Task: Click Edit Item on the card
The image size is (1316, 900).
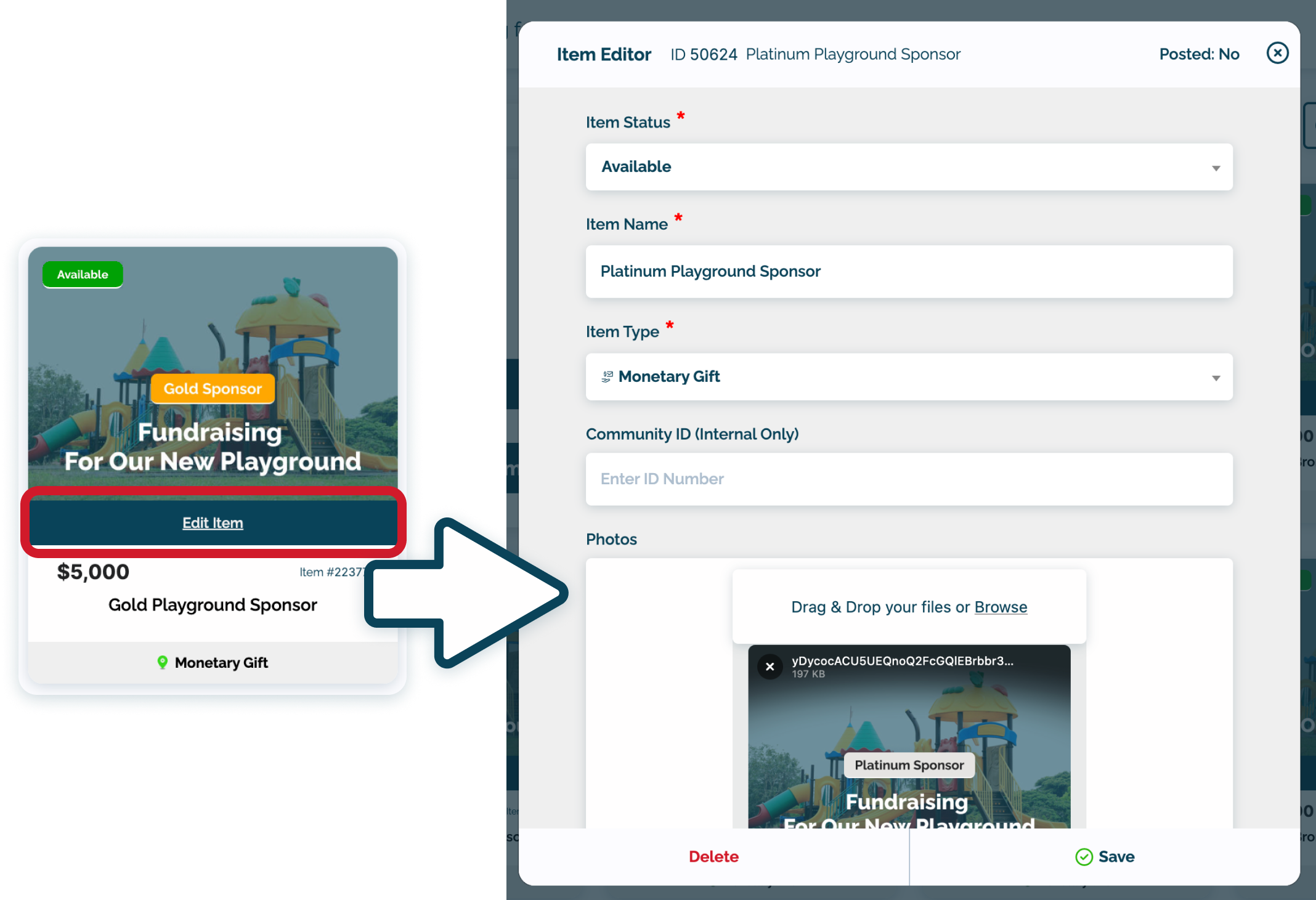Action: tap(213, 523)
